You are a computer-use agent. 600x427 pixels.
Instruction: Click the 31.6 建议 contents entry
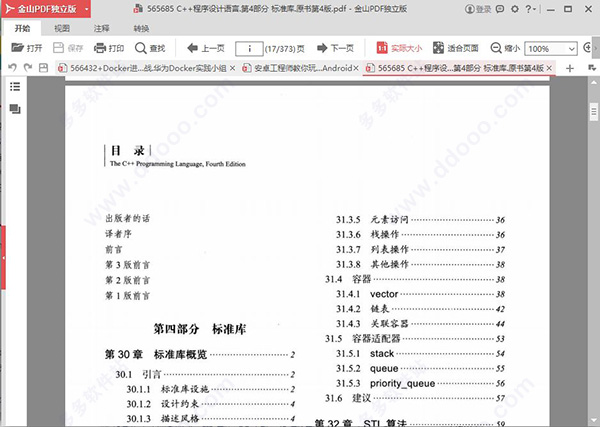[x=415, y=398]
